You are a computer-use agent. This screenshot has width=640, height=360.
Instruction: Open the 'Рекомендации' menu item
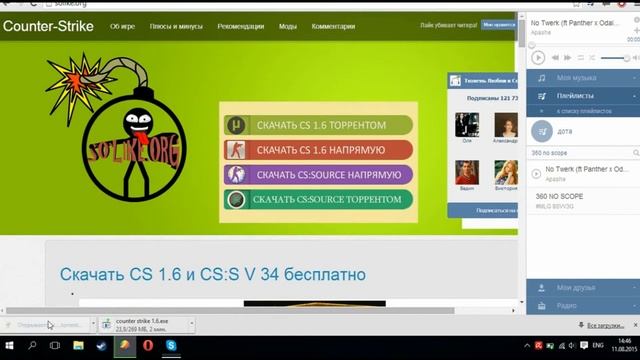(240, 26)
